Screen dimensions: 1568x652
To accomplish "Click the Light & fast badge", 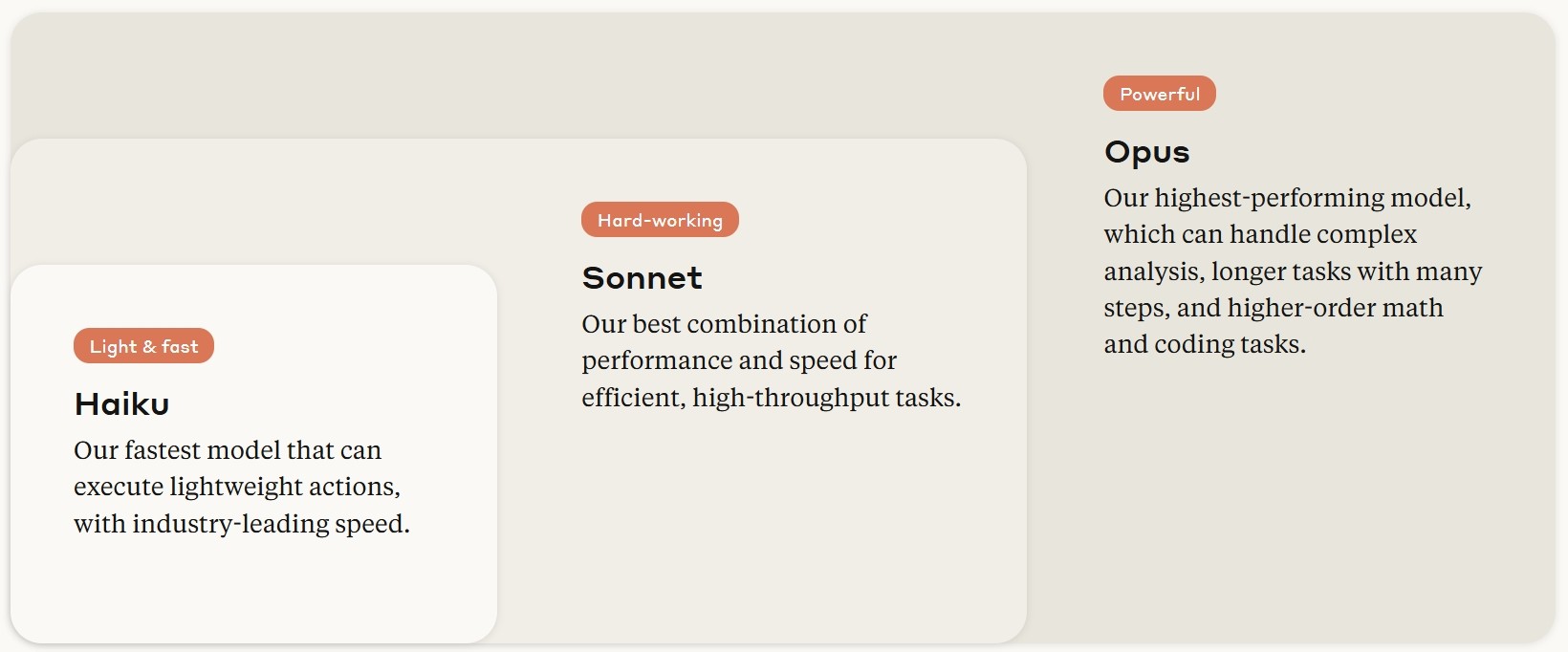I will [x=143, y=346].
